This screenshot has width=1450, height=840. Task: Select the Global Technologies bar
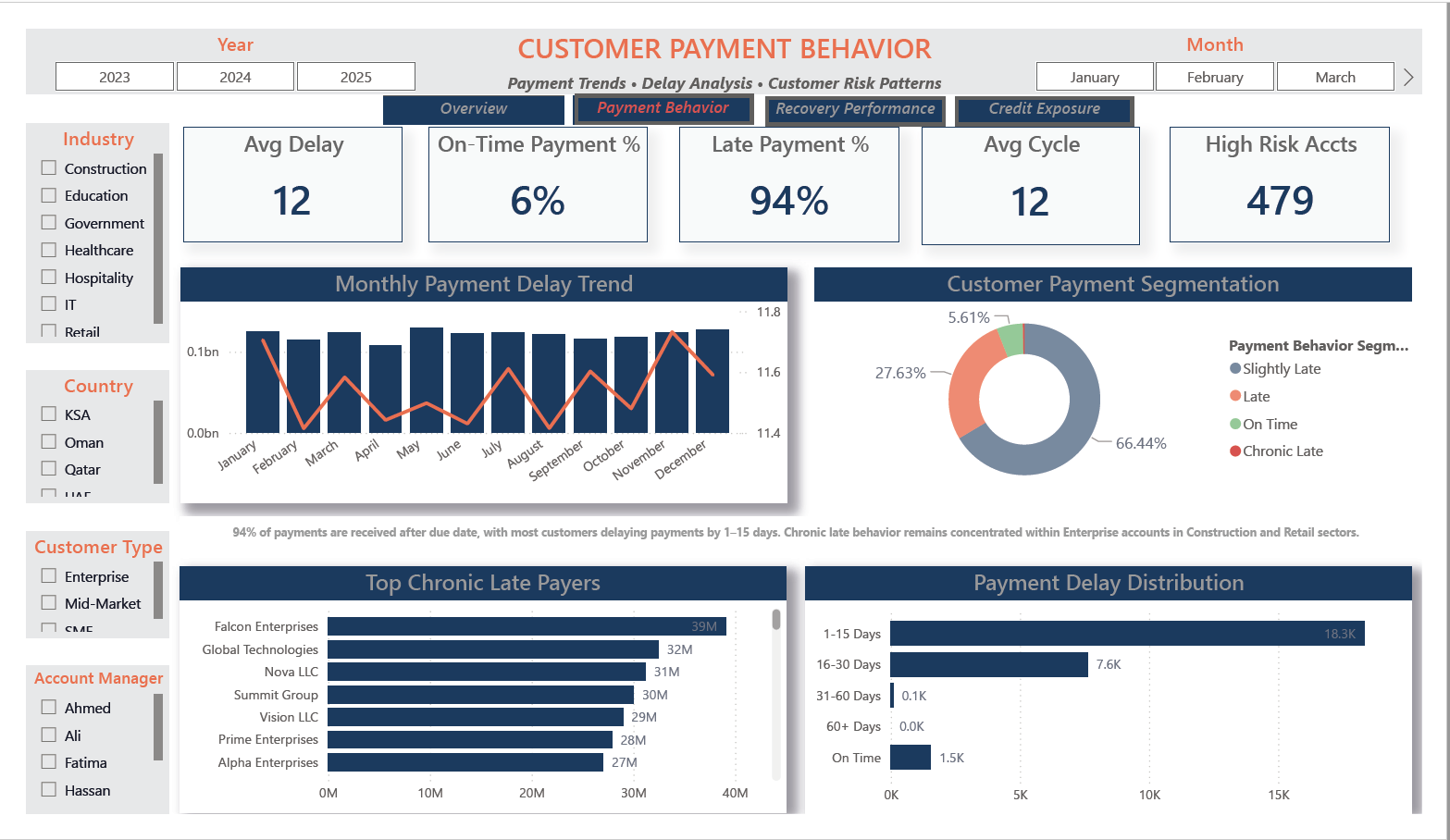point(493,649)
